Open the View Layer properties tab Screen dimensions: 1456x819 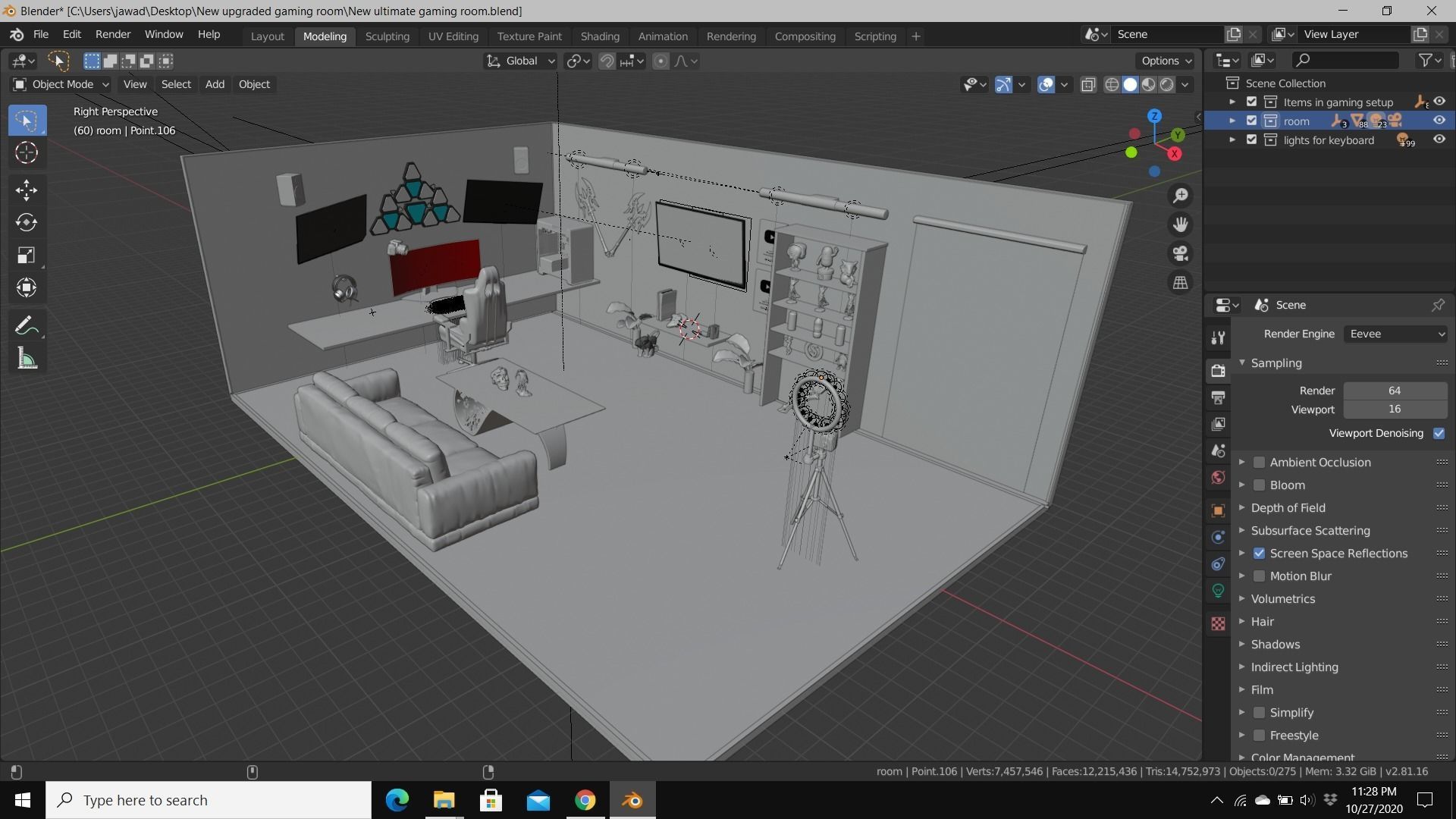pos(1218,424)
